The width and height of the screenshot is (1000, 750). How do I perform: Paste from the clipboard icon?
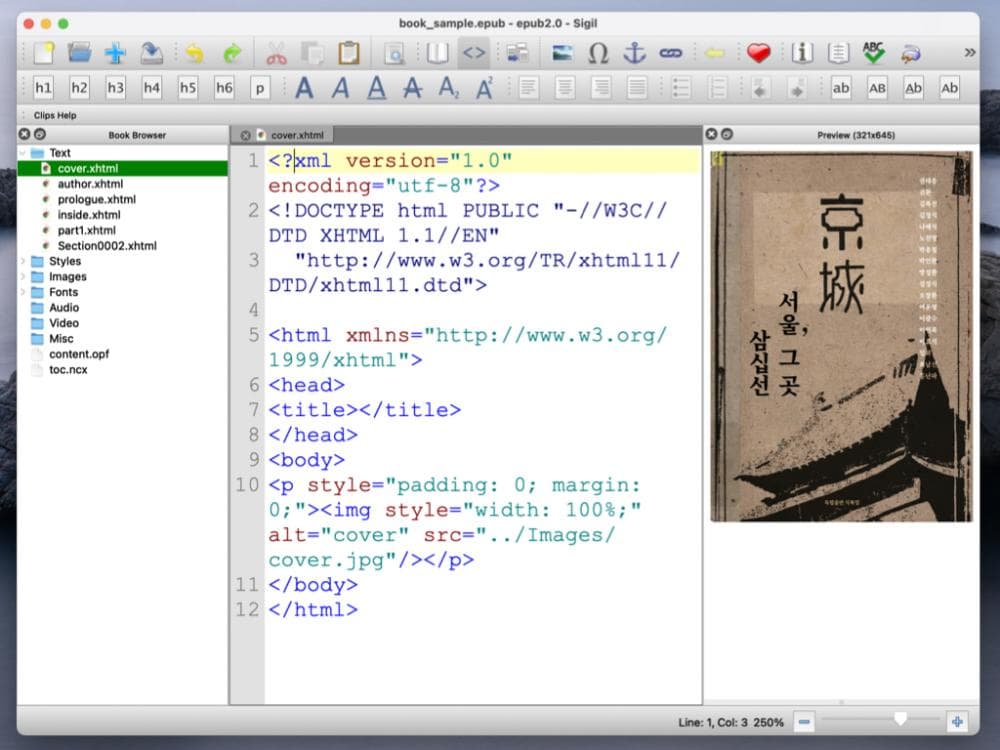tap(349, 53)
